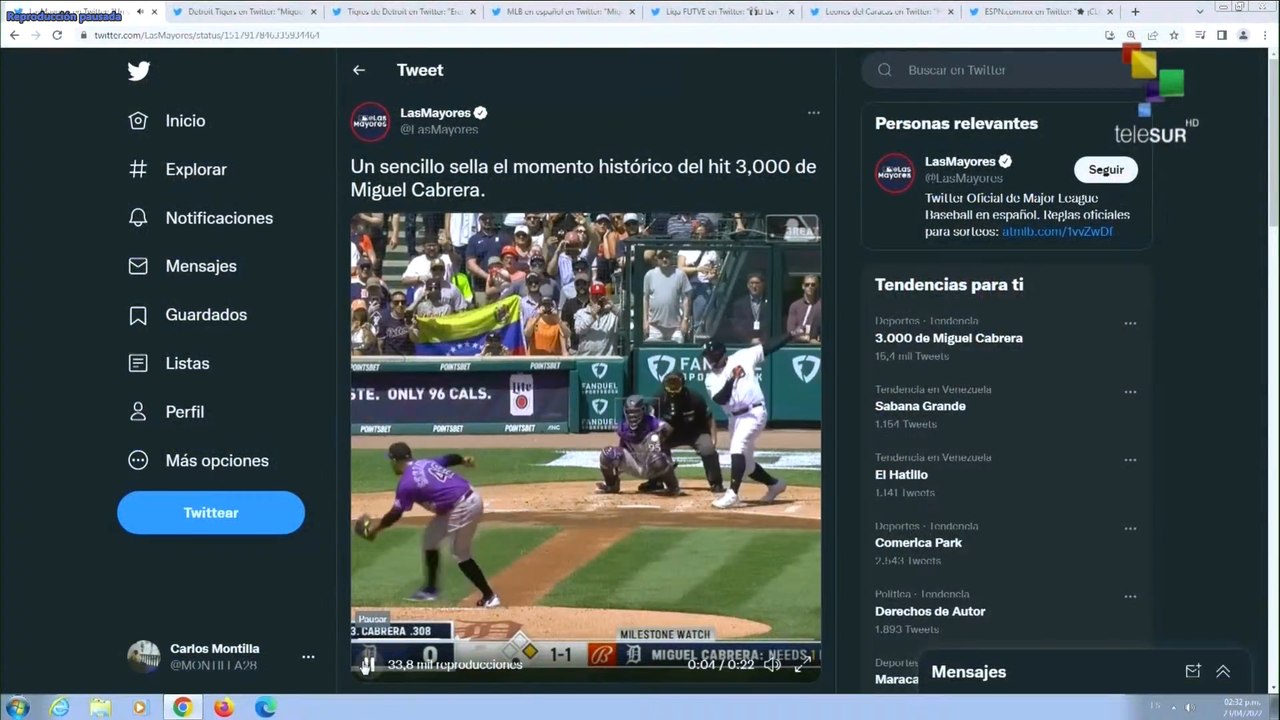Go back using the Tweet back arrow
Viewport: 1280px width, 720px height.
359,70
